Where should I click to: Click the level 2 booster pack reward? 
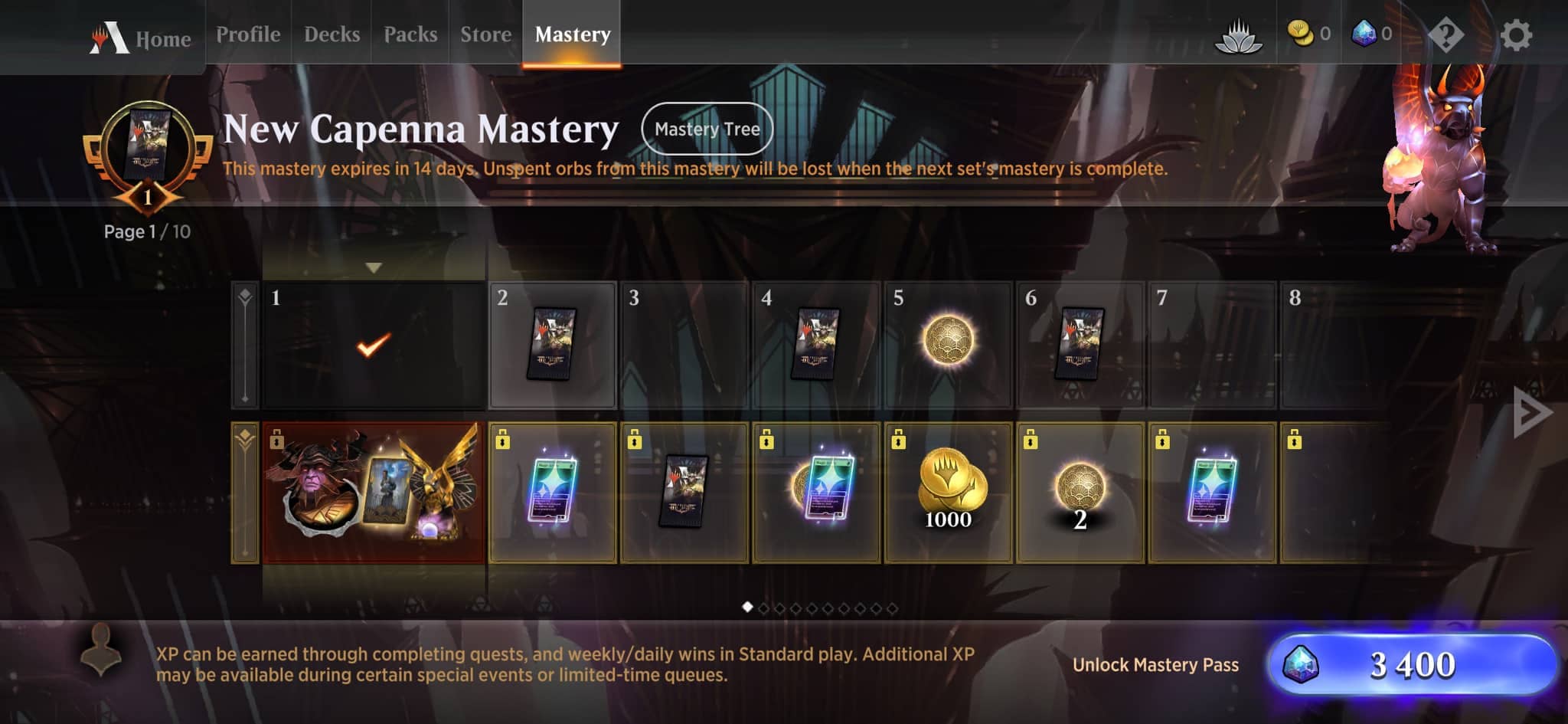552,345
